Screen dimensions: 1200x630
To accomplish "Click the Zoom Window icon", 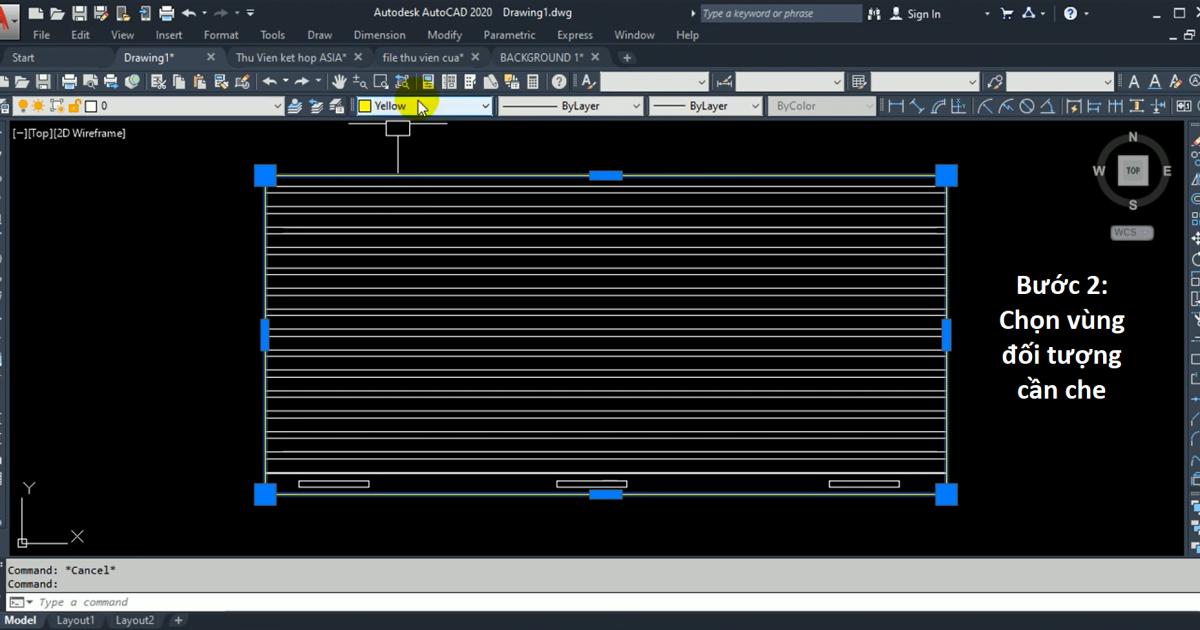I will pyautogui.click(x=381, y=82).
